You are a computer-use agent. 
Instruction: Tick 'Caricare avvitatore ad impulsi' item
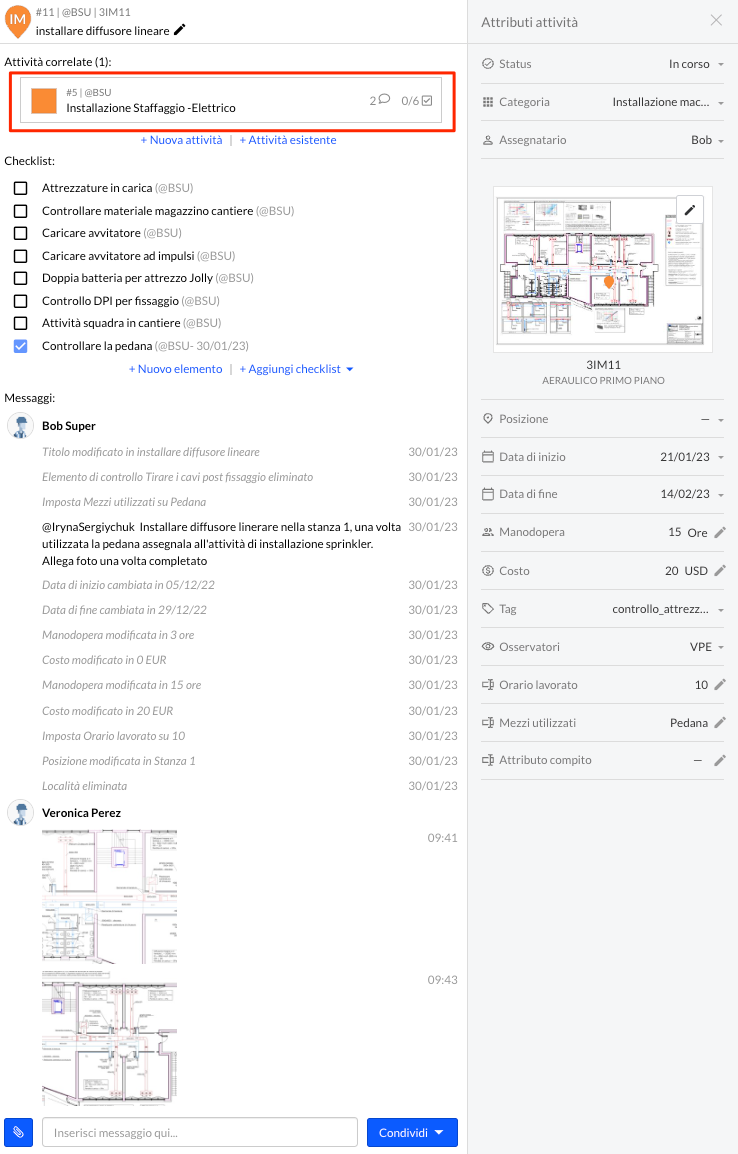coord(20,256)
